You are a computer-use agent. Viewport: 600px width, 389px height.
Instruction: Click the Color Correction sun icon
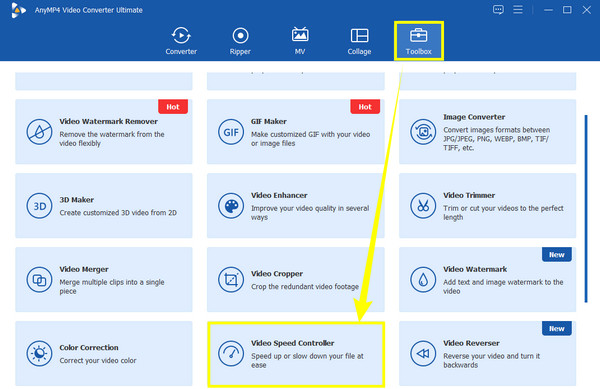tap(39, 353)
